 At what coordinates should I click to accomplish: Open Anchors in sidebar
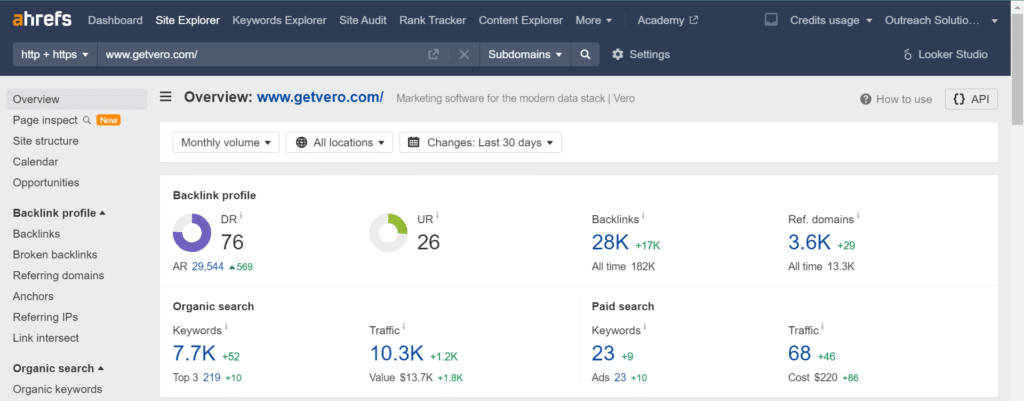point(33,297)
